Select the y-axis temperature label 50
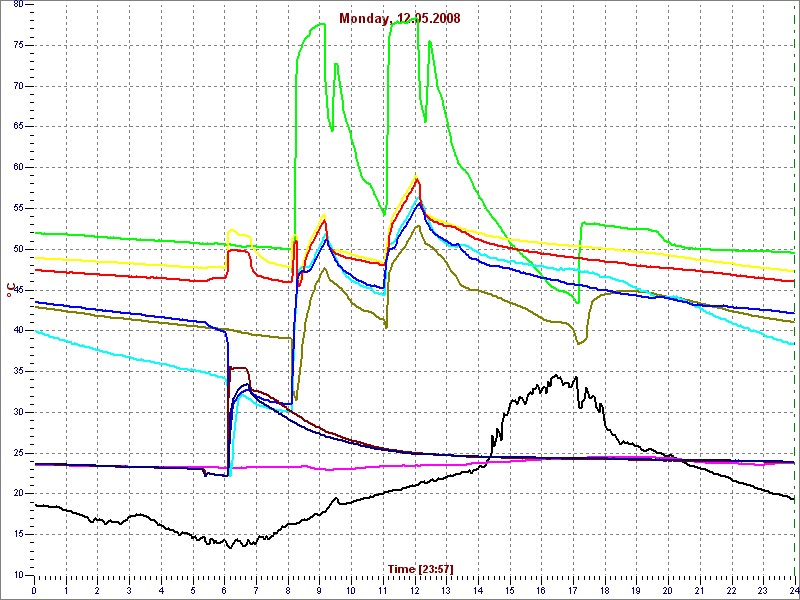Screen dimensions: 800x600 coord(18,249)
